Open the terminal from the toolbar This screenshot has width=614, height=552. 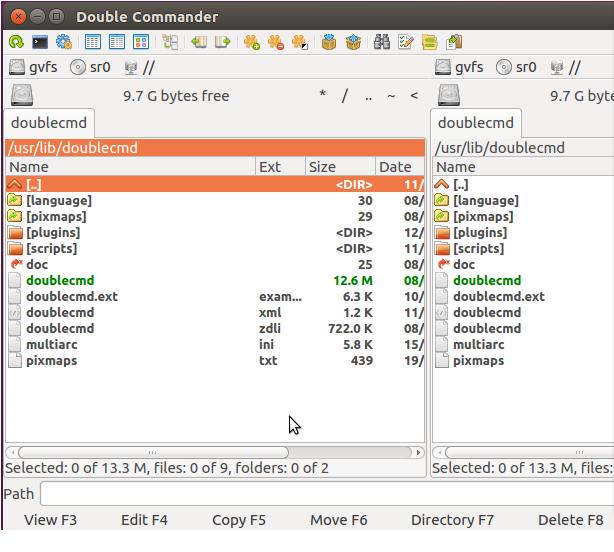click(x=40, y=42)
